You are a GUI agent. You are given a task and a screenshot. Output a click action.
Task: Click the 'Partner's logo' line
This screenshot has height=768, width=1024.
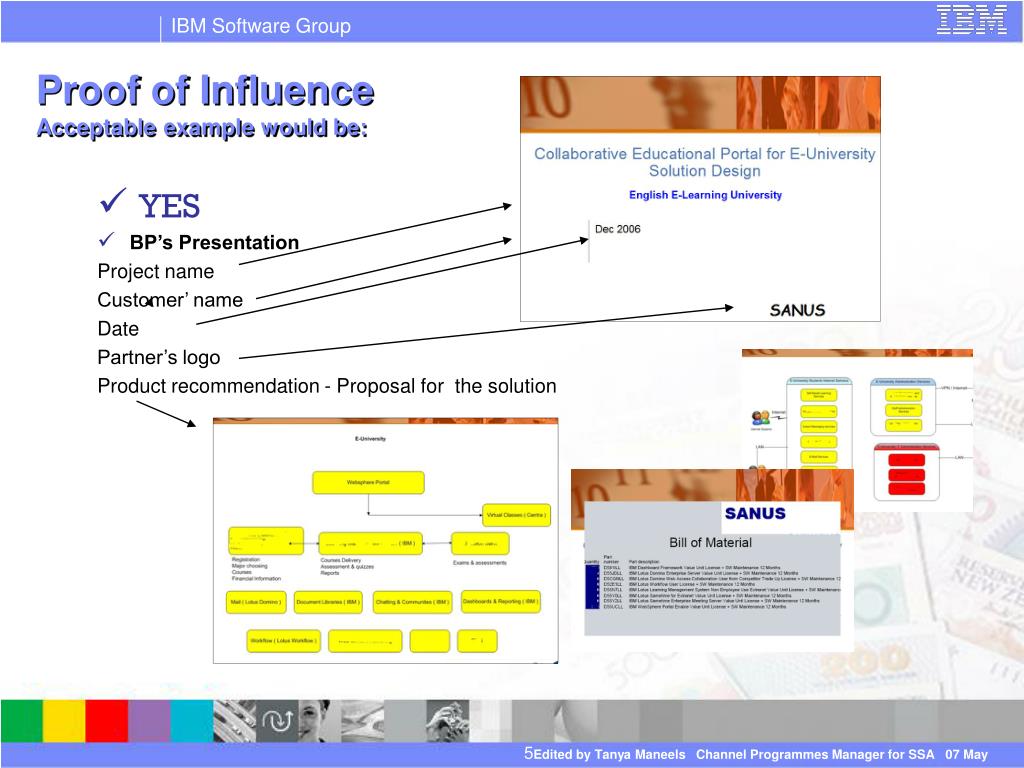[x=159, y=357]
